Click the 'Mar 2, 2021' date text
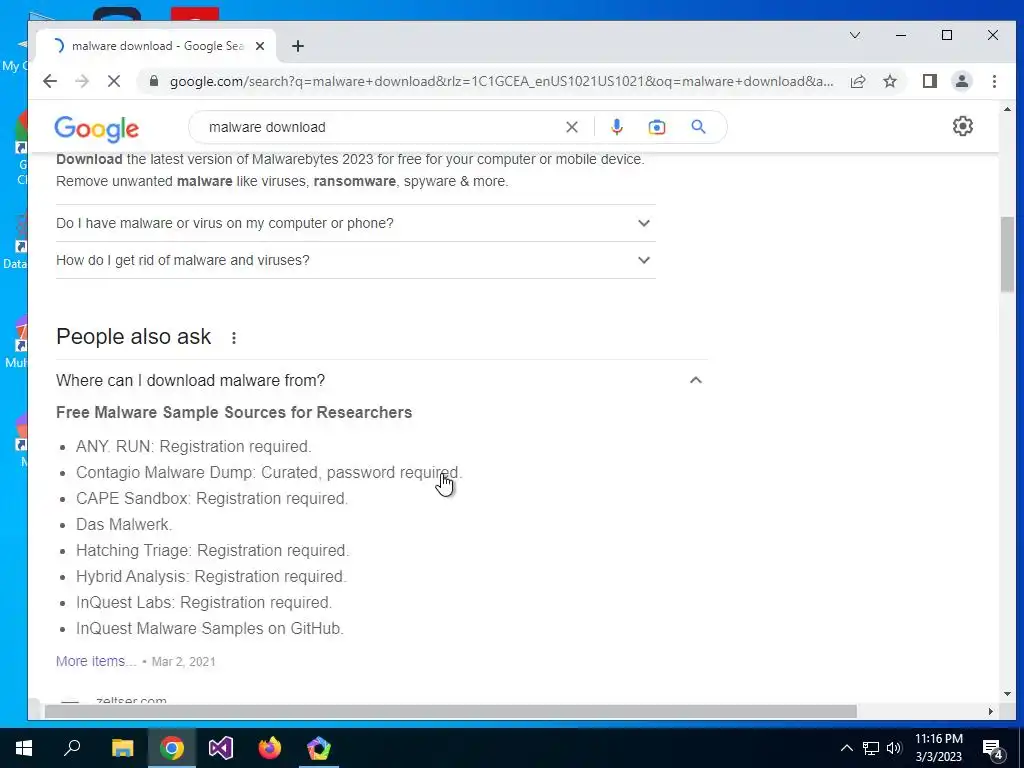This screenshot has width=1024, height=768. click(x=184, y=662)
